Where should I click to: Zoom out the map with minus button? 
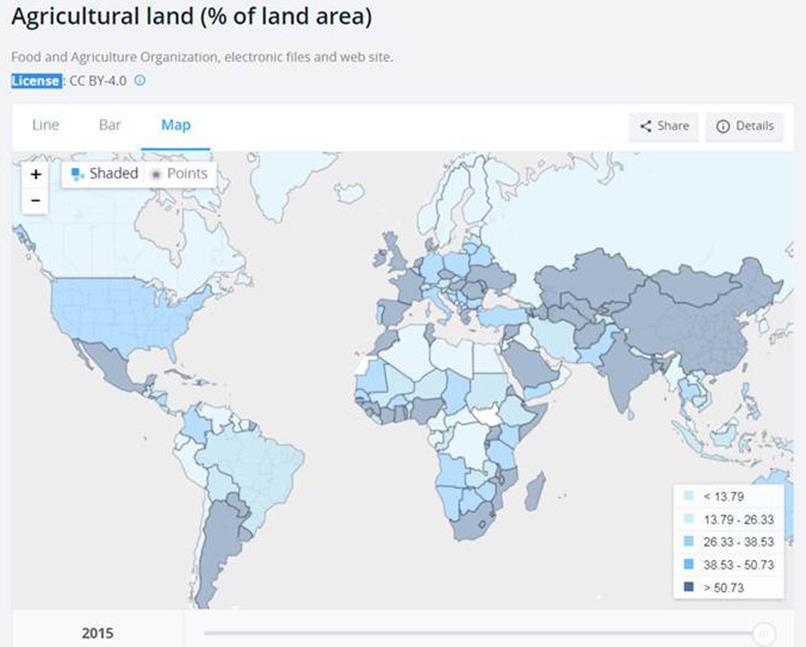(x=35, y=200)
